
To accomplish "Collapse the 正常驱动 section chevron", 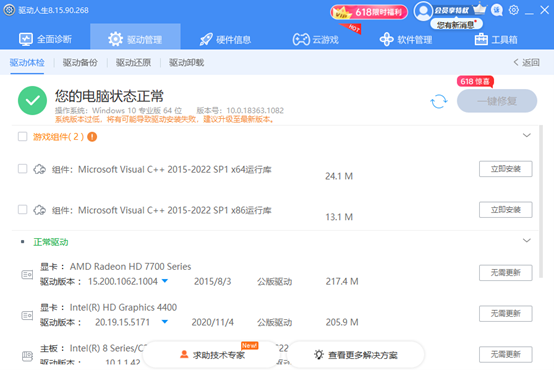I will coord(526,240).
